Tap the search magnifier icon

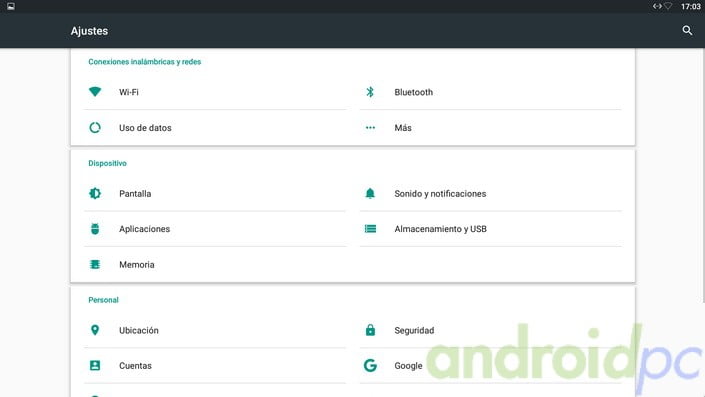pos(687,31)
